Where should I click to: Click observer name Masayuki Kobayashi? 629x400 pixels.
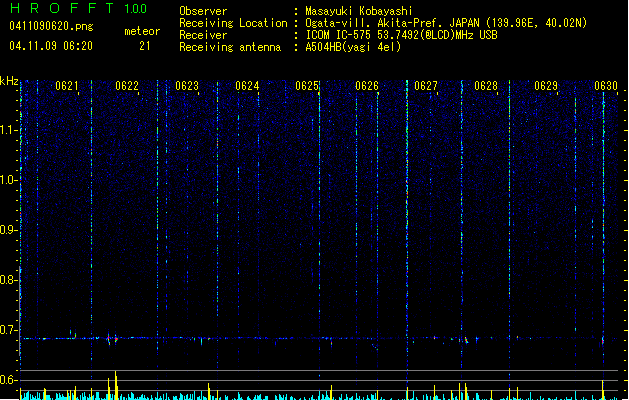pyautogui.click(x=359, y=11)
